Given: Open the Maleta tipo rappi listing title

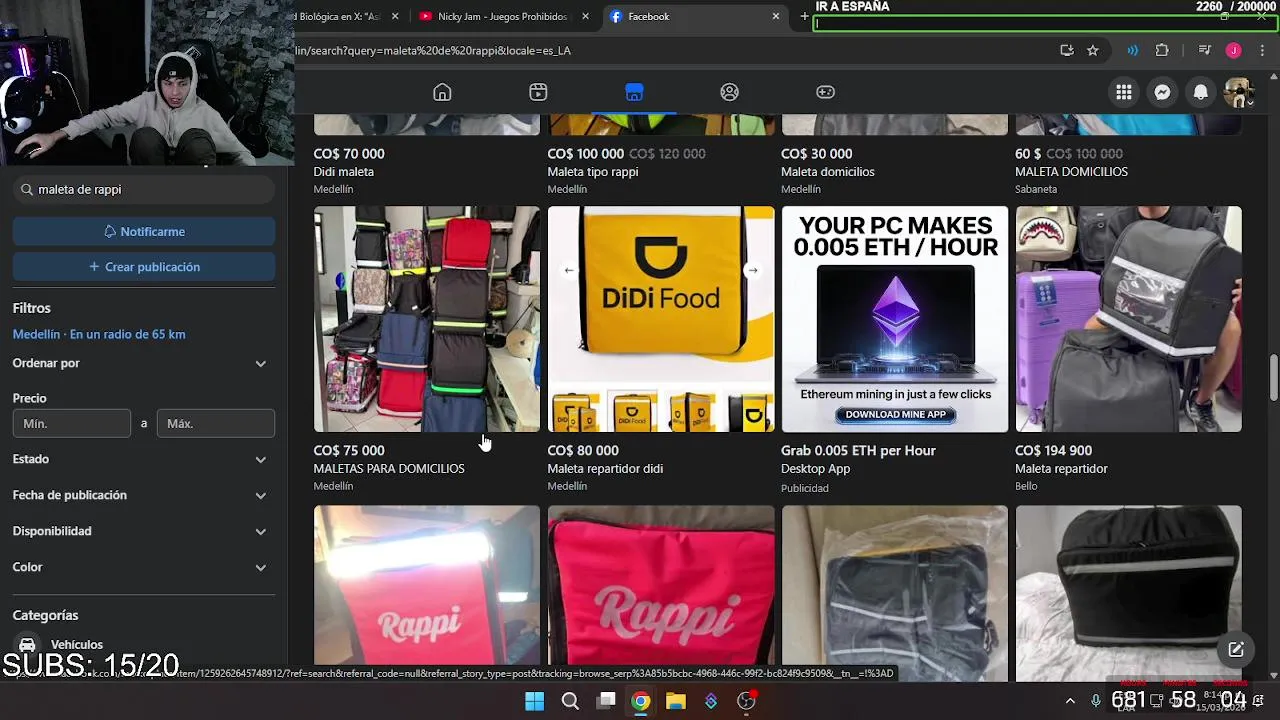Looking at the screenshot, I should tap(593, 172).
